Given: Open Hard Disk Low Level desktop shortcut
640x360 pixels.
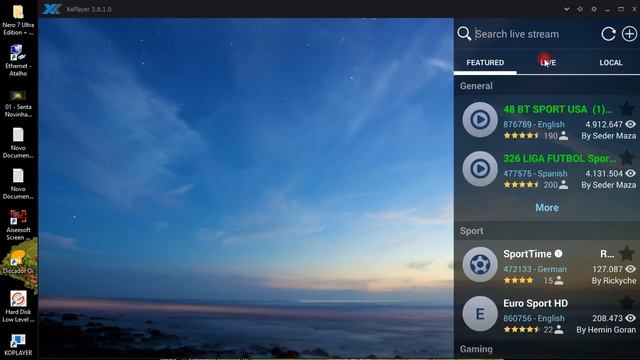Looking at the screenshot, I should [x=18, y=306].
